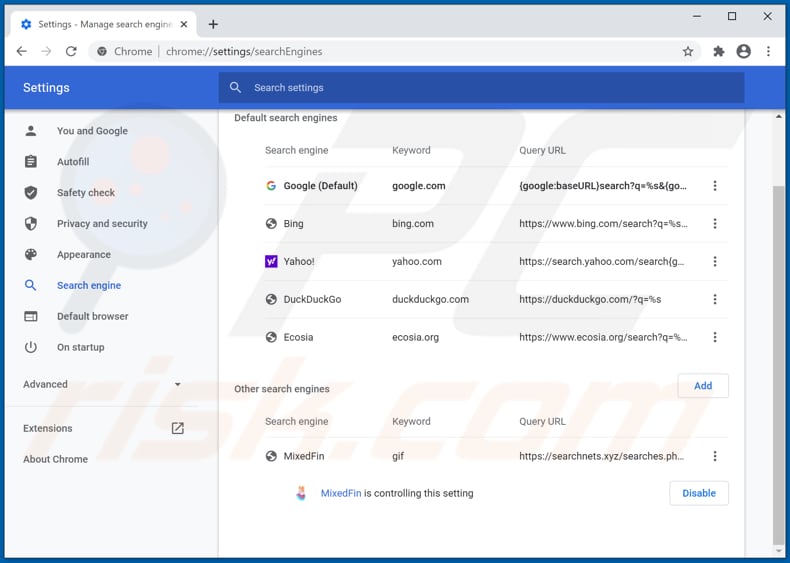Screen dimensions: 790x563
Task: Click the scrollbar up arrow
Action: (x=779, y=117)
